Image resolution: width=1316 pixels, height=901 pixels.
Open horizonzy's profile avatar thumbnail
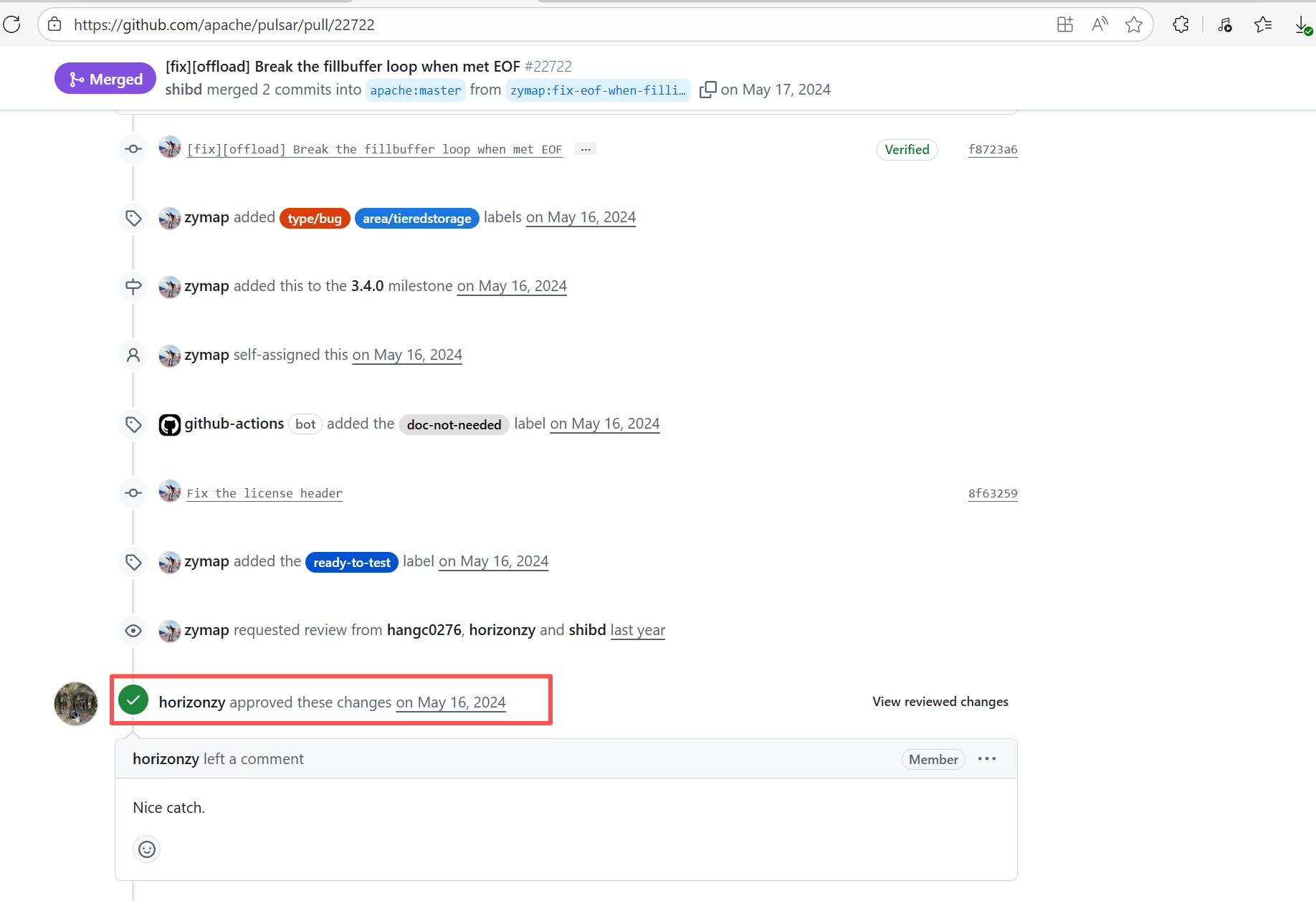pos(76,703)
